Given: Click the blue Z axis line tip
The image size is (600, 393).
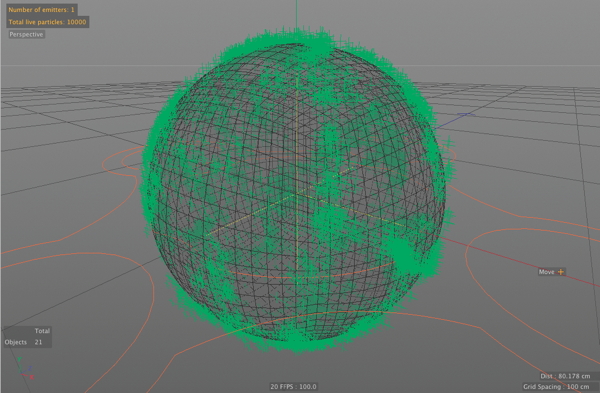Looking at the screenshot, I should point(466,114).
